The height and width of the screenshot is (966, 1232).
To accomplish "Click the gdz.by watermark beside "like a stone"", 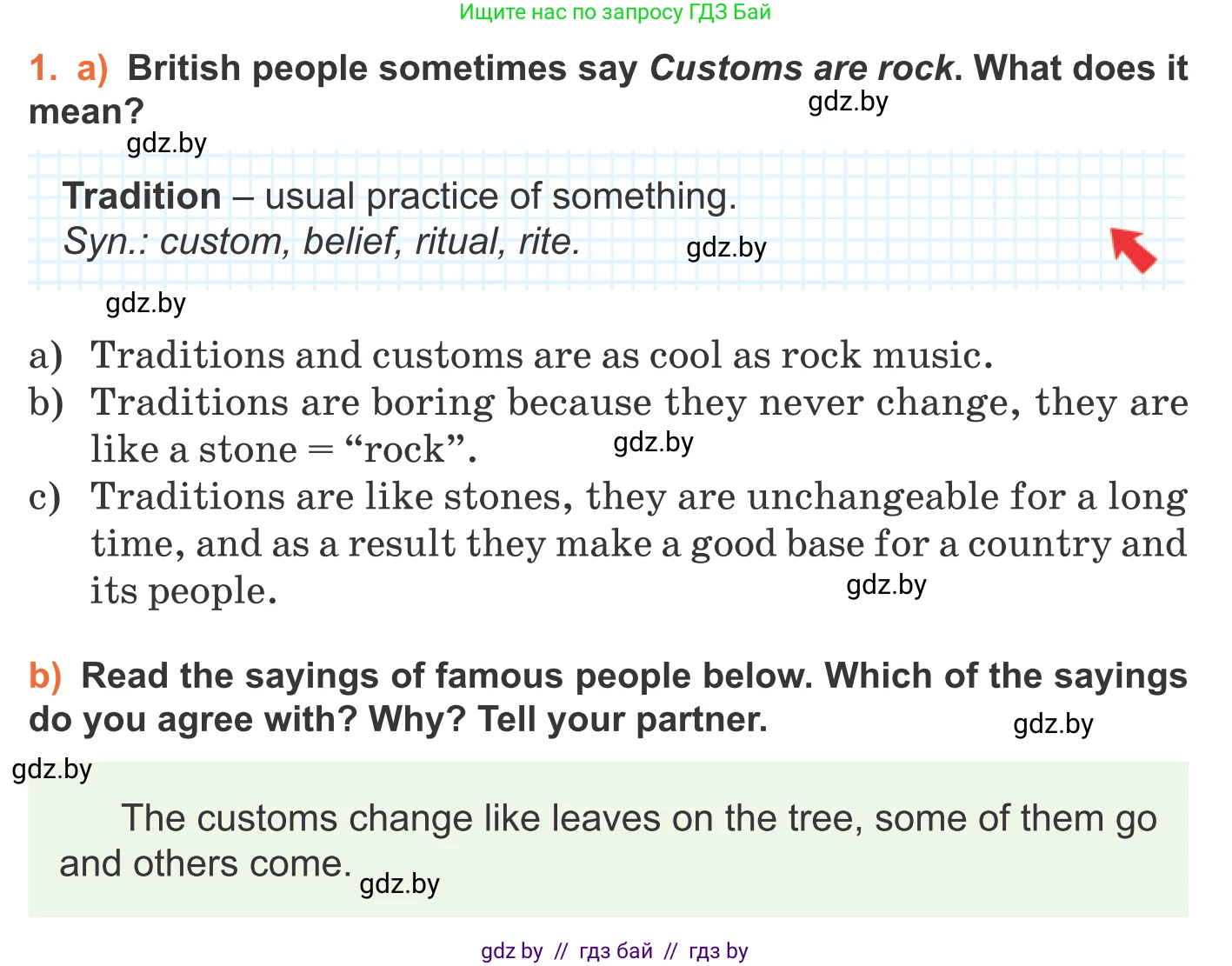I will [x=653, y=443].
